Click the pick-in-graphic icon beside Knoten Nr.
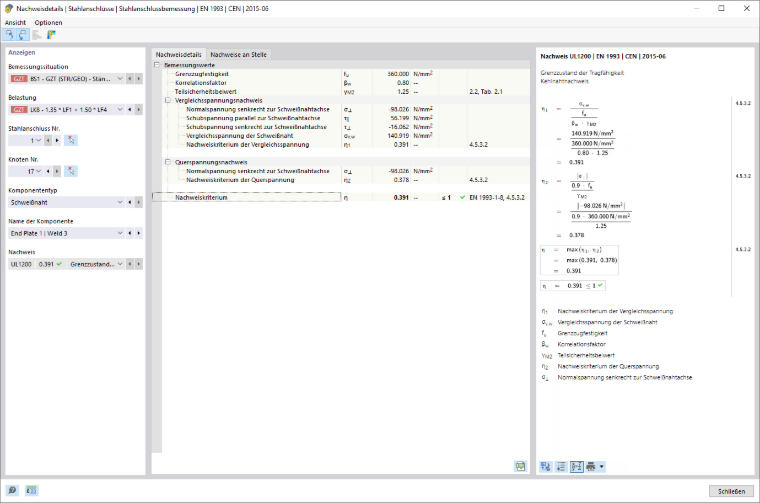 (x=71, y=172)
